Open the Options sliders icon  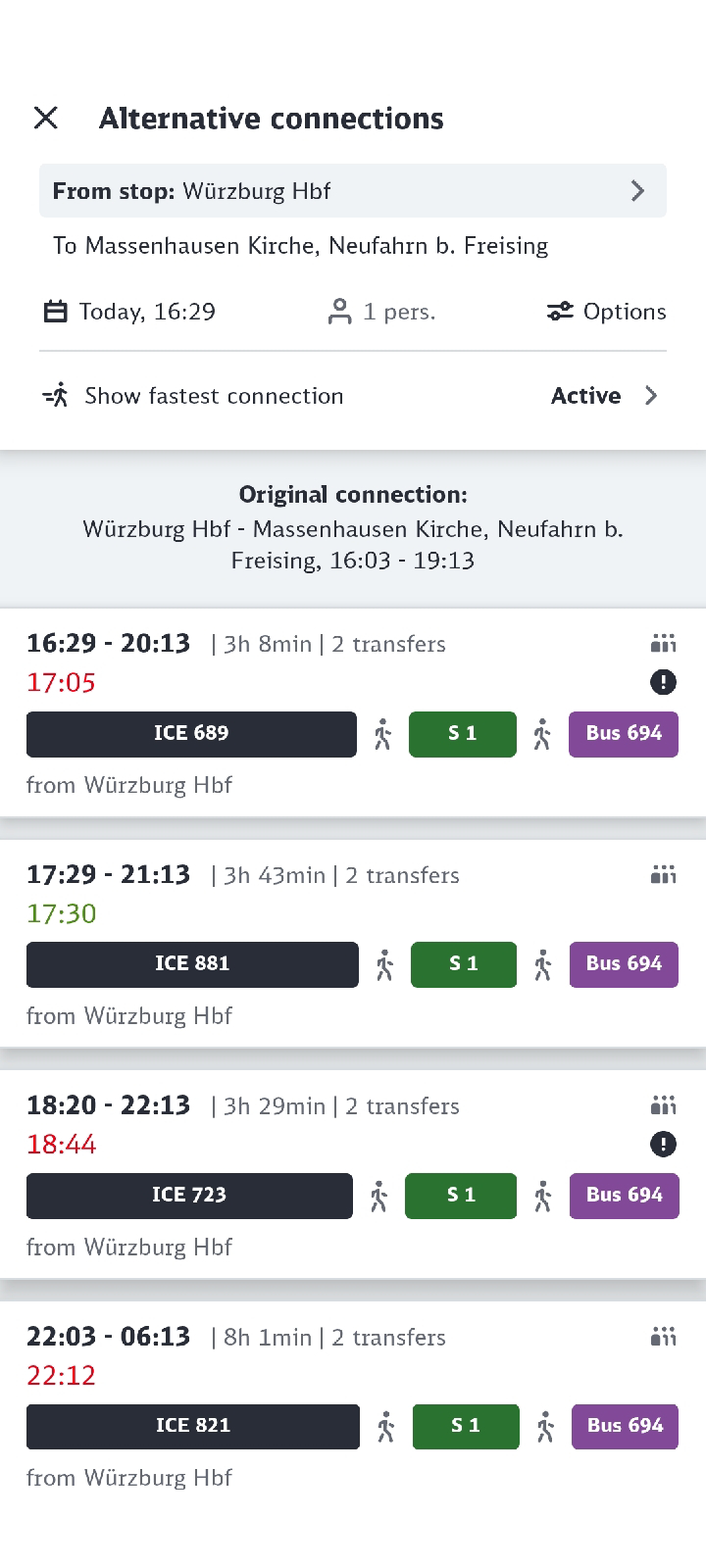click(560, 312)
